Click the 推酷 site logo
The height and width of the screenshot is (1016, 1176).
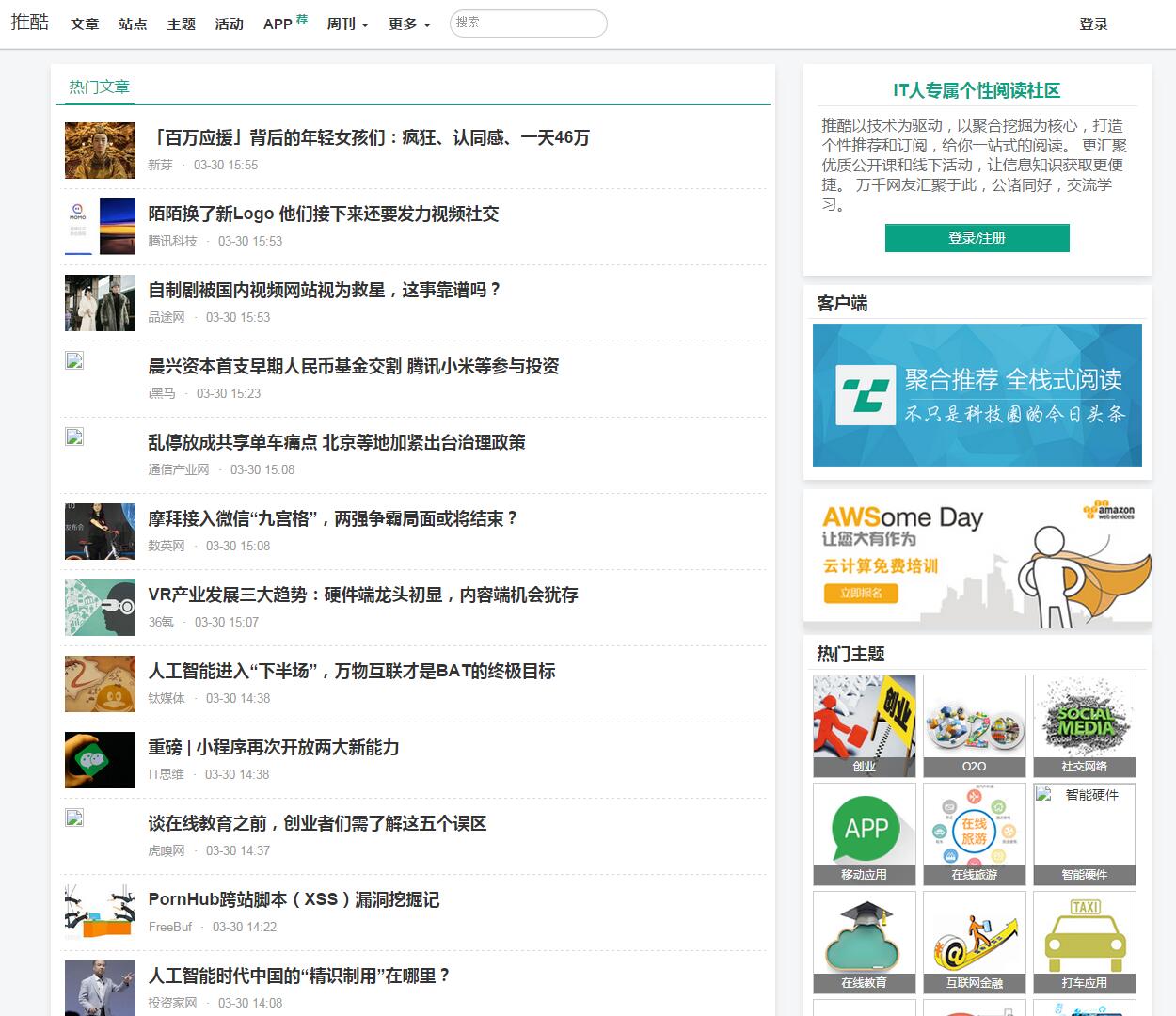[x=30, y=23]
